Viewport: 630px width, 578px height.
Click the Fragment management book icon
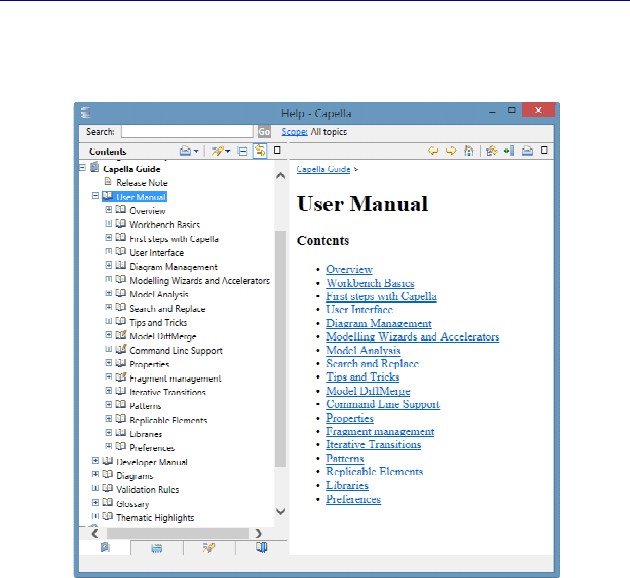(x=121, y=377)
